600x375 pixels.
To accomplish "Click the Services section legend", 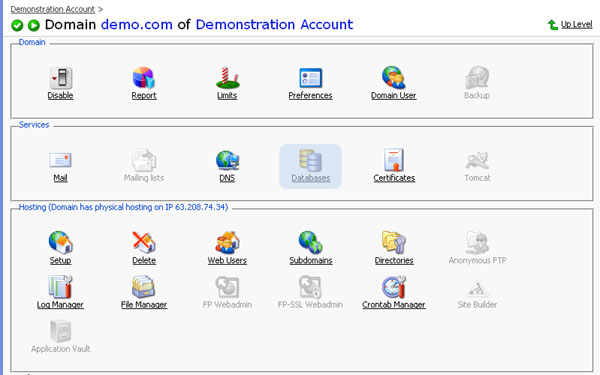I will click(34, 125).
